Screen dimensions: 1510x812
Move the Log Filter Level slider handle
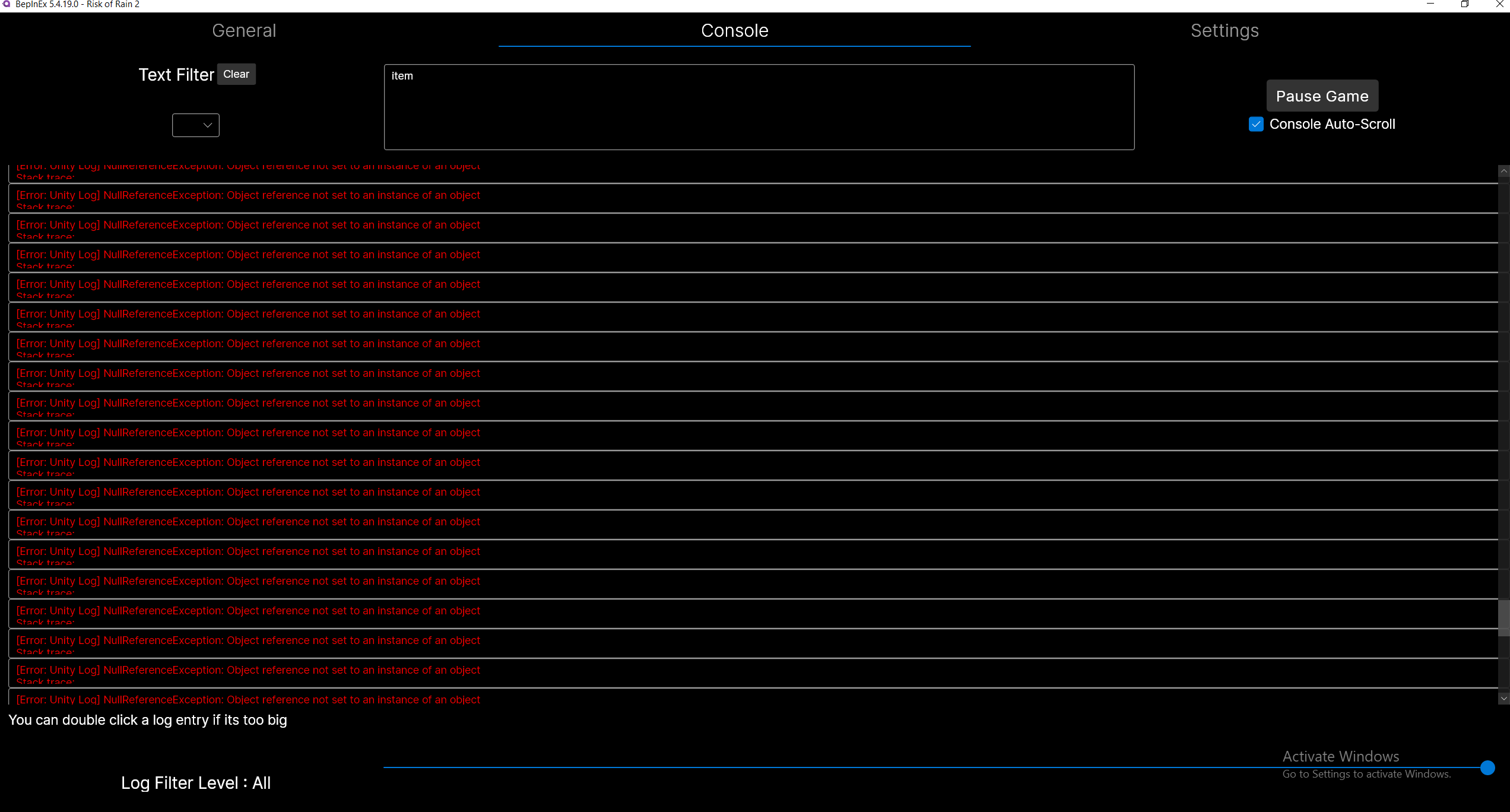coord(1488,767)
